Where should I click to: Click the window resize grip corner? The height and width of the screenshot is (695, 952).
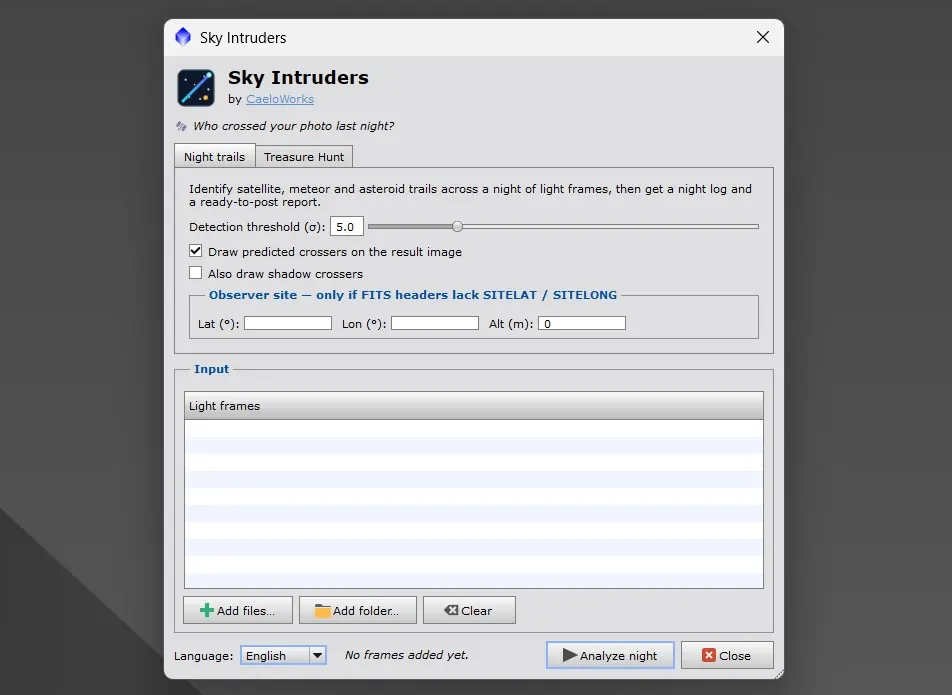779,674
